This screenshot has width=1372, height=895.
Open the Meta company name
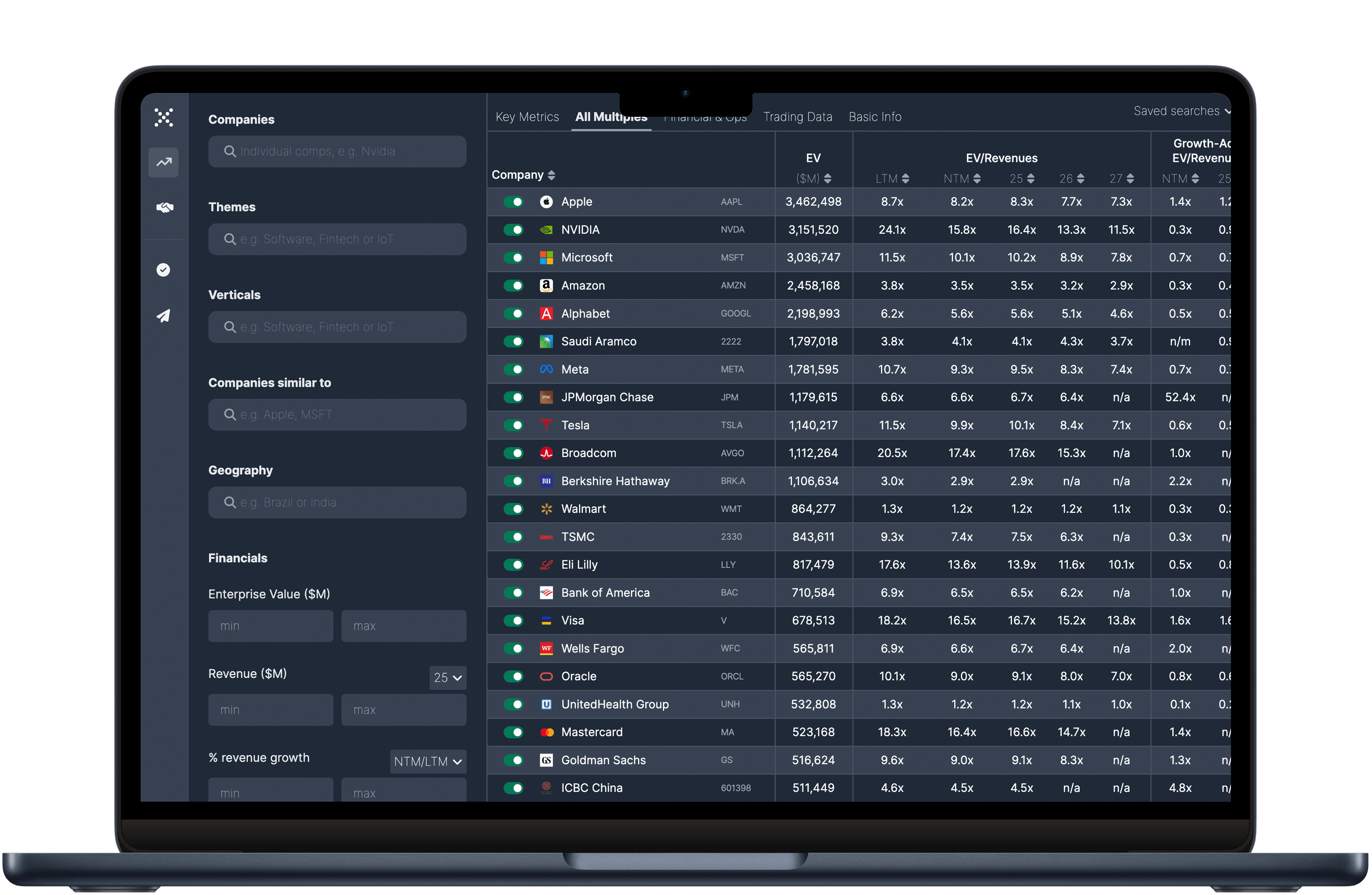(575, 369)
